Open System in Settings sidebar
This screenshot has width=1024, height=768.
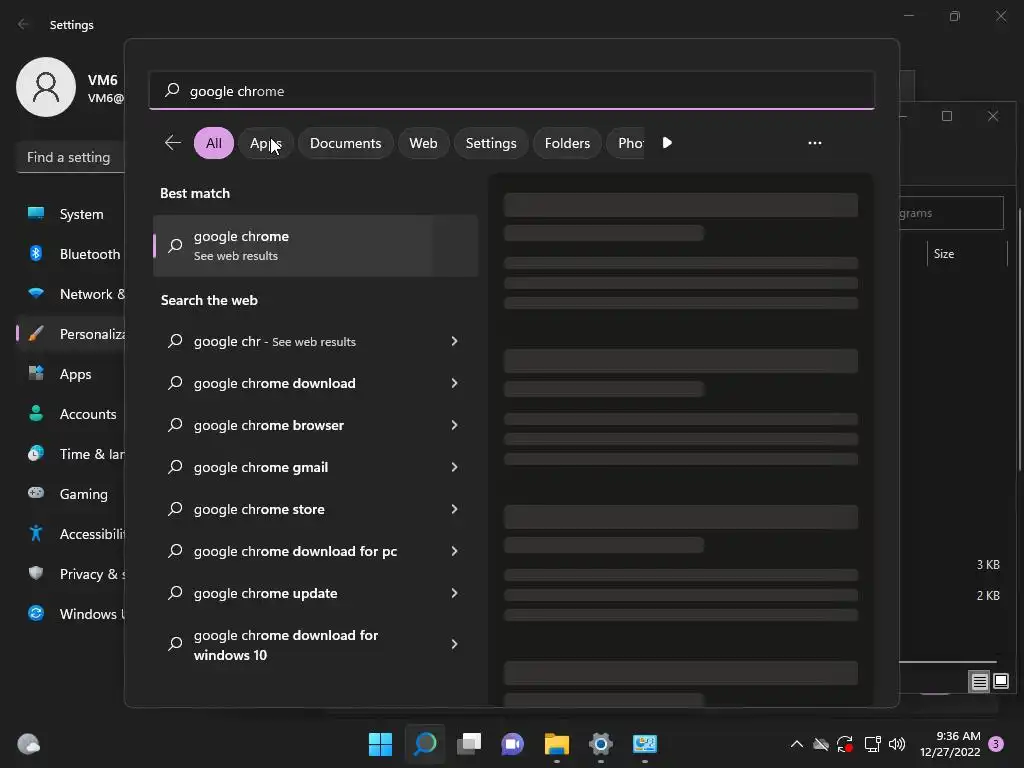pos(71,214)
